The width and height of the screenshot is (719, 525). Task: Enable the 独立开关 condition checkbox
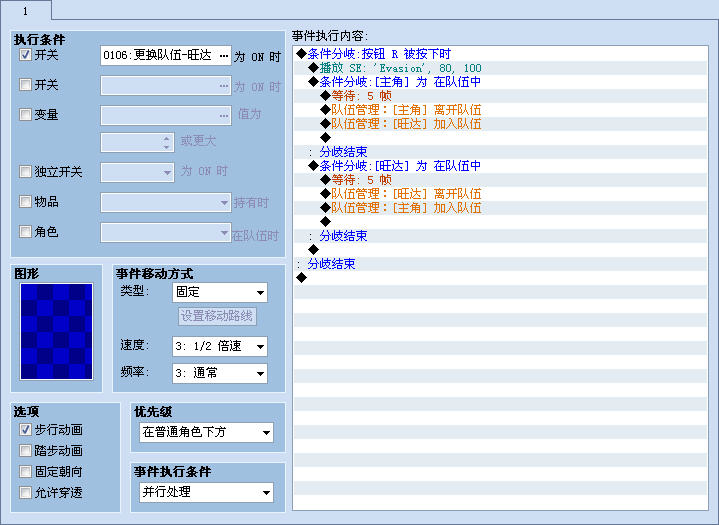[x=25, y=172]
